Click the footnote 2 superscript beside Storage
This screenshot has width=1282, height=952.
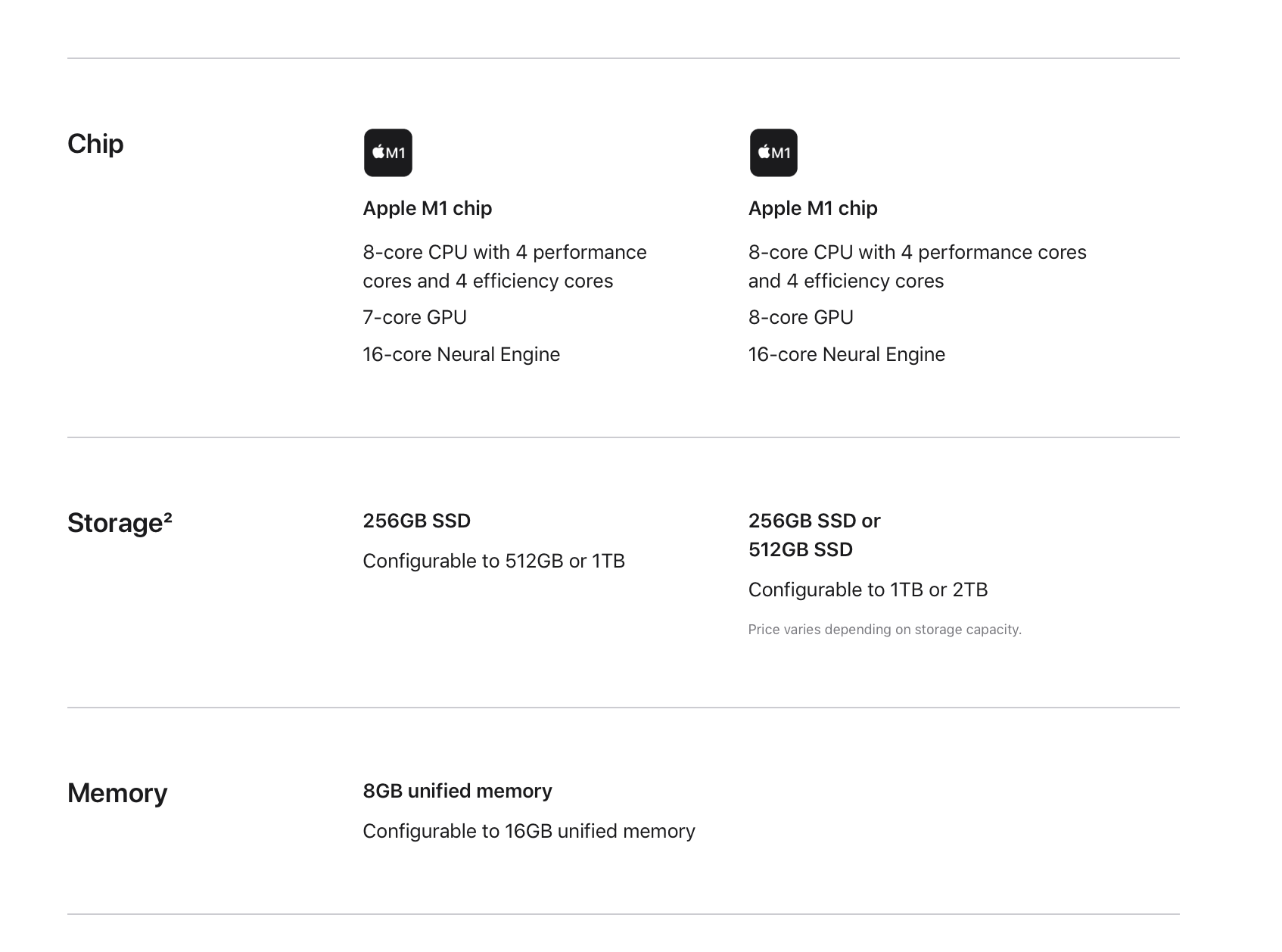click(x=168, y=518)
